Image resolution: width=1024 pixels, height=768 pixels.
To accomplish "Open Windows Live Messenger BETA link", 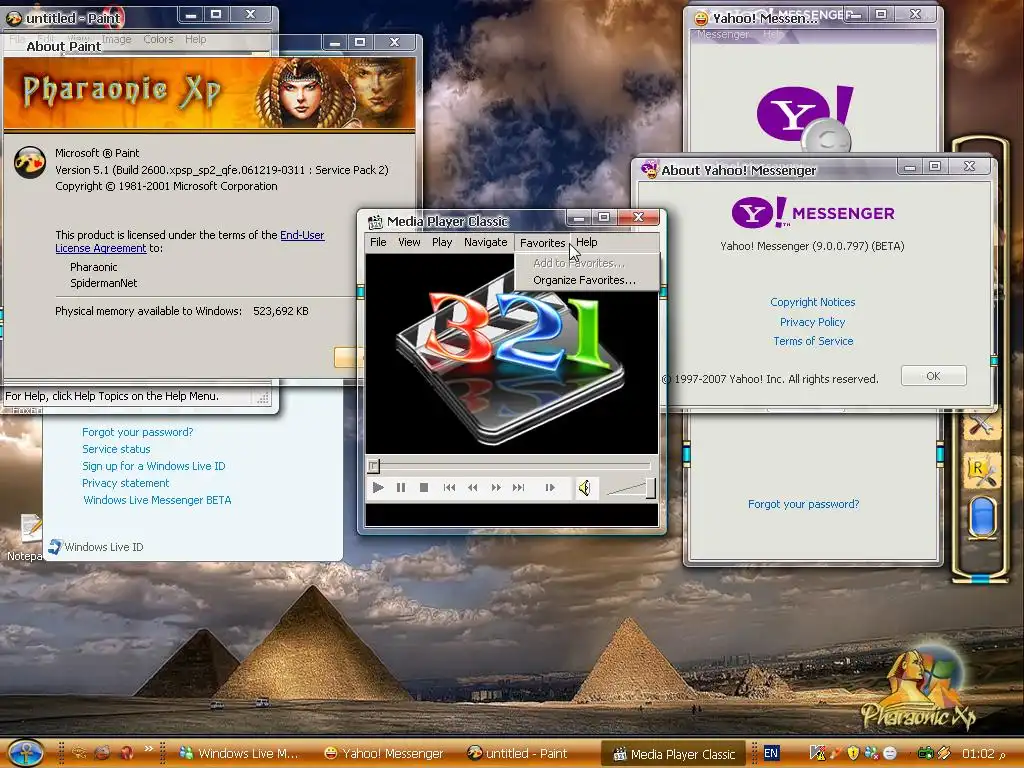I will tap(157, 500).
